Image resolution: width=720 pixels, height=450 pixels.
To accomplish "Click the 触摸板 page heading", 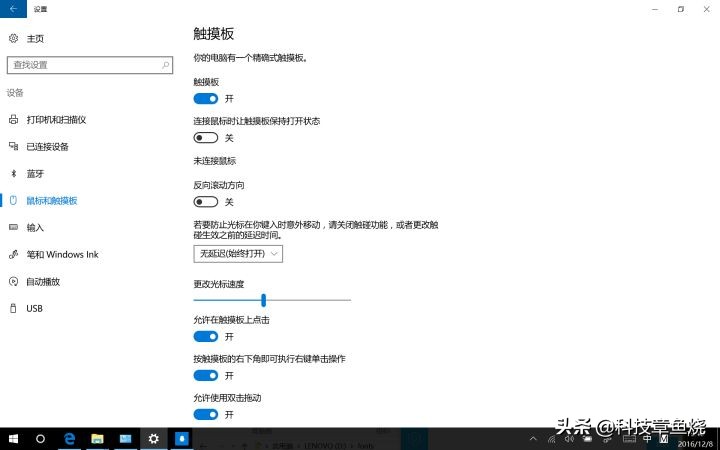I will pyautogui.click(x=214, y=34).
